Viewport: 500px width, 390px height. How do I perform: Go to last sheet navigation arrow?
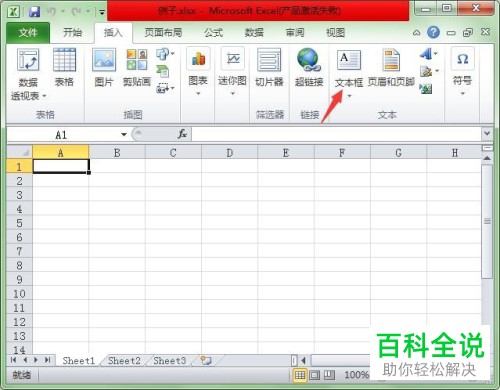click(x=48, y=360)
